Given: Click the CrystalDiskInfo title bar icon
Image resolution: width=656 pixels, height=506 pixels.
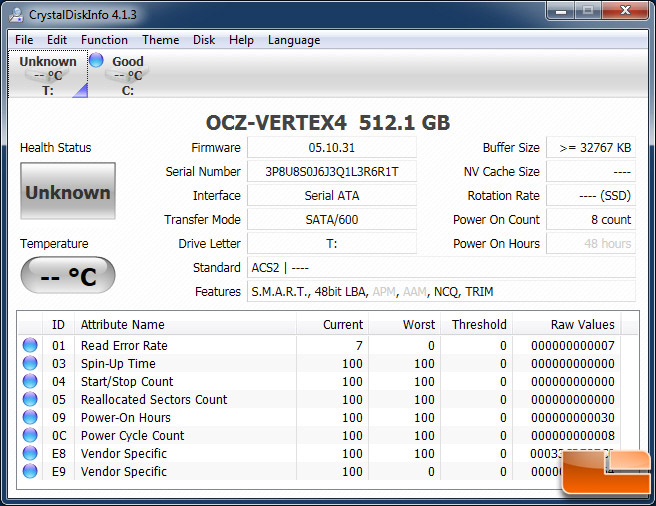Looking at the screenshot, I should [16, 15].
